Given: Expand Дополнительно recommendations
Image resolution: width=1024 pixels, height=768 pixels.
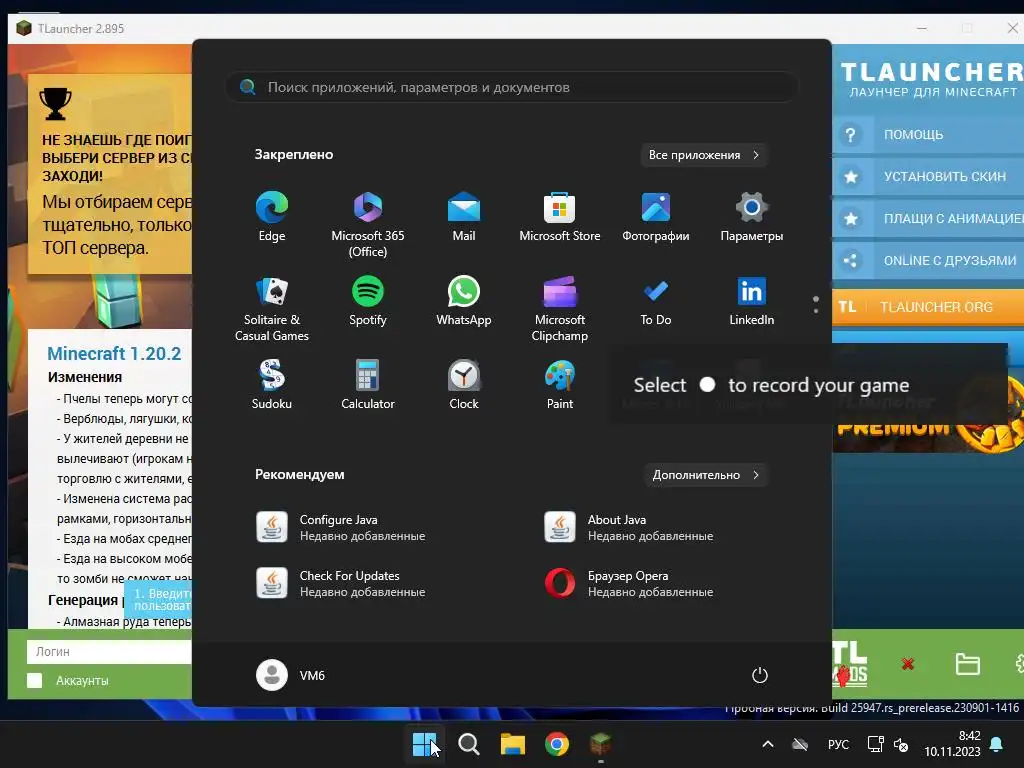Looking at the screenshot, I should pyautogui.click(x=705, y=475).
